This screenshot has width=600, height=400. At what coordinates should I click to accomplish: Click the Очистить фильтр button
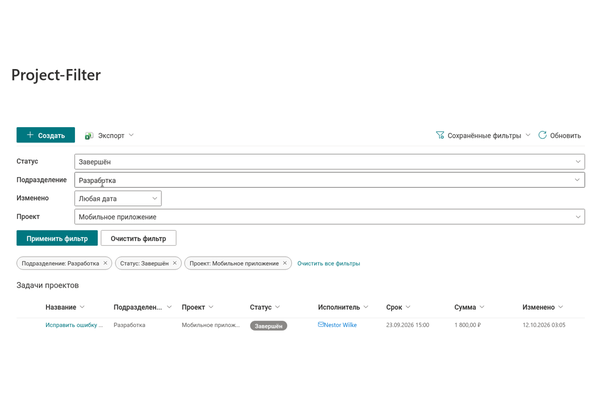pos(139,238)
